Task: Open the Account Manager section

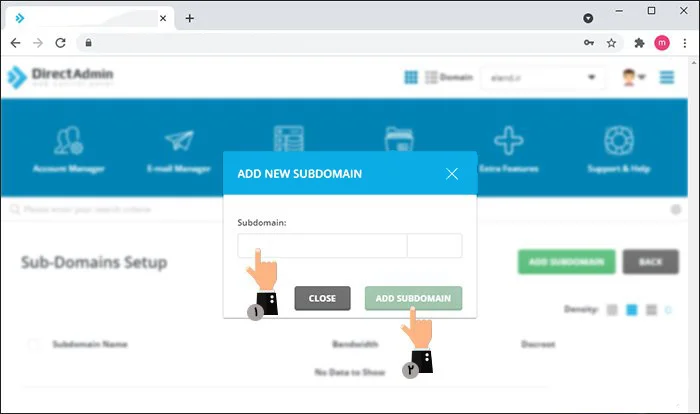Action: (x=69, y=148)
